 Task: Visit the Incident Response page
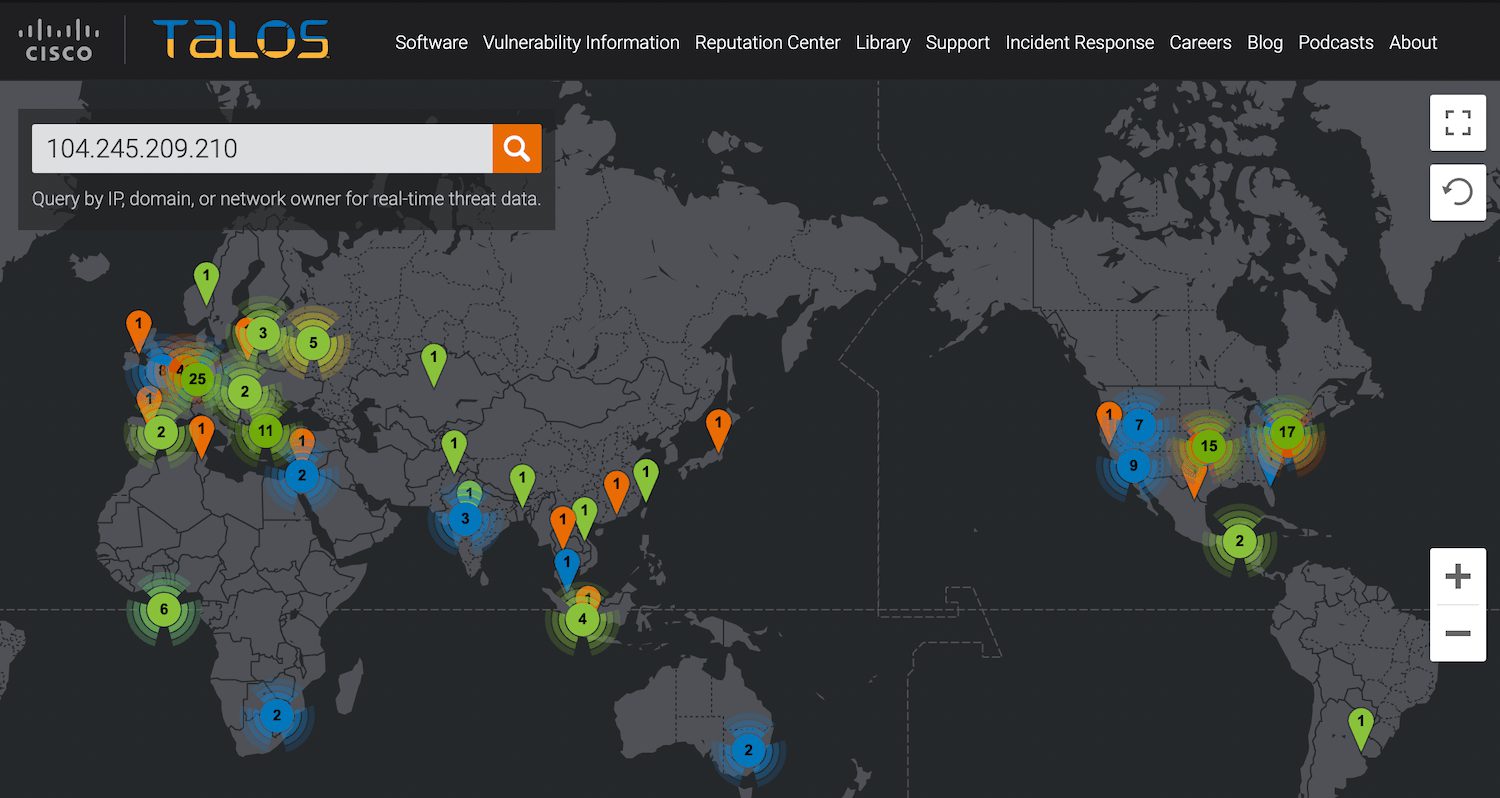pyautogui.click(x=1080, y=42)
